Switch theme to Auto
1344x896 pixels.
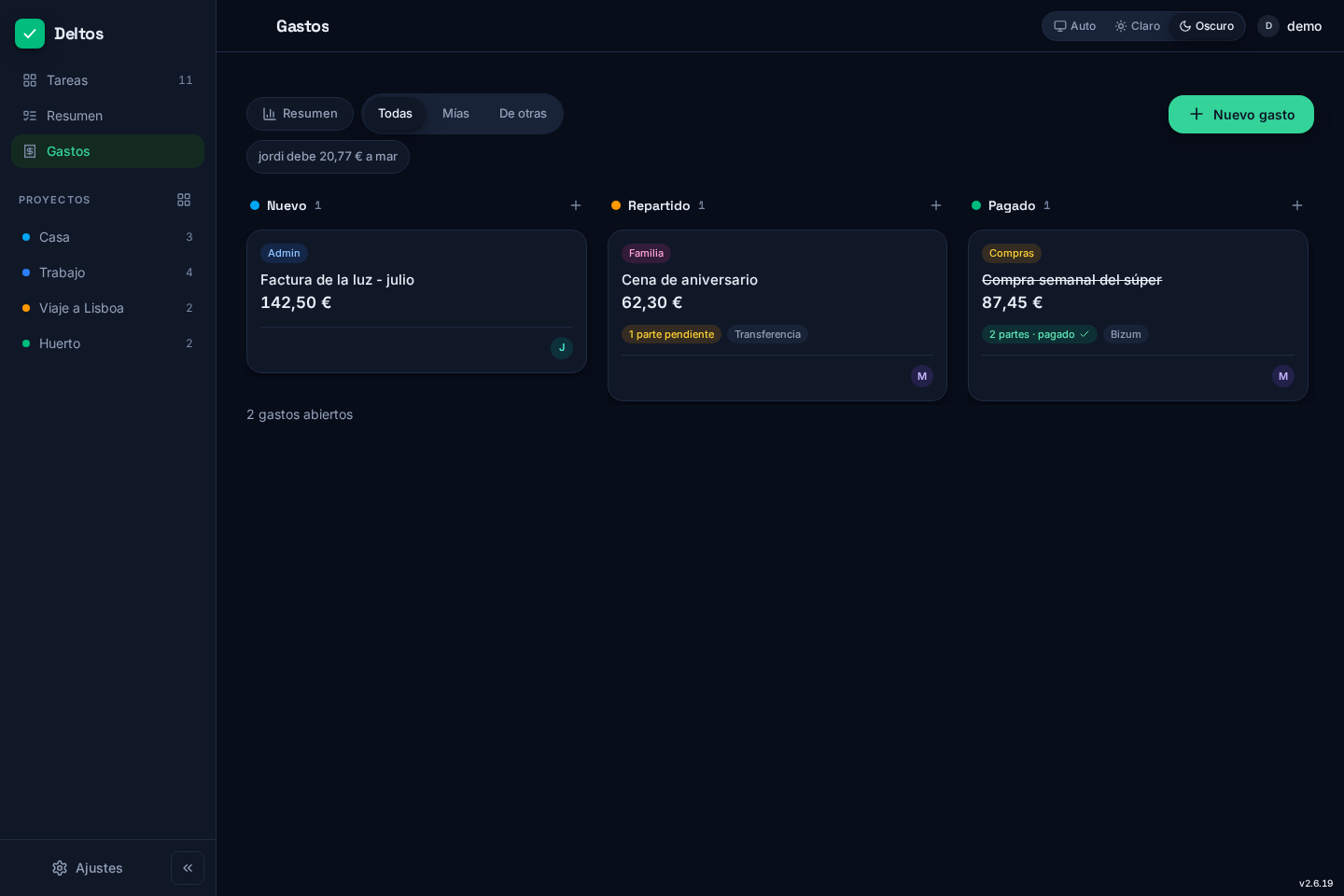pyautogui.click(x=1075, y=26)
